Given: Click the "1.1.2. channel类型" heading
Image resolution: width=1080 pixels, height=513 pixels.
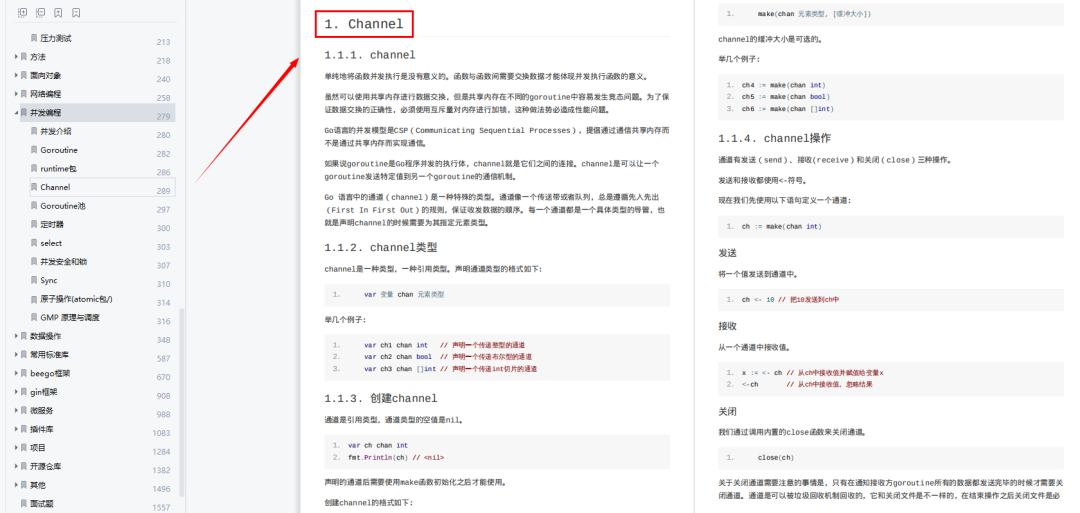Looking at the screenshot, I should 381,247.
